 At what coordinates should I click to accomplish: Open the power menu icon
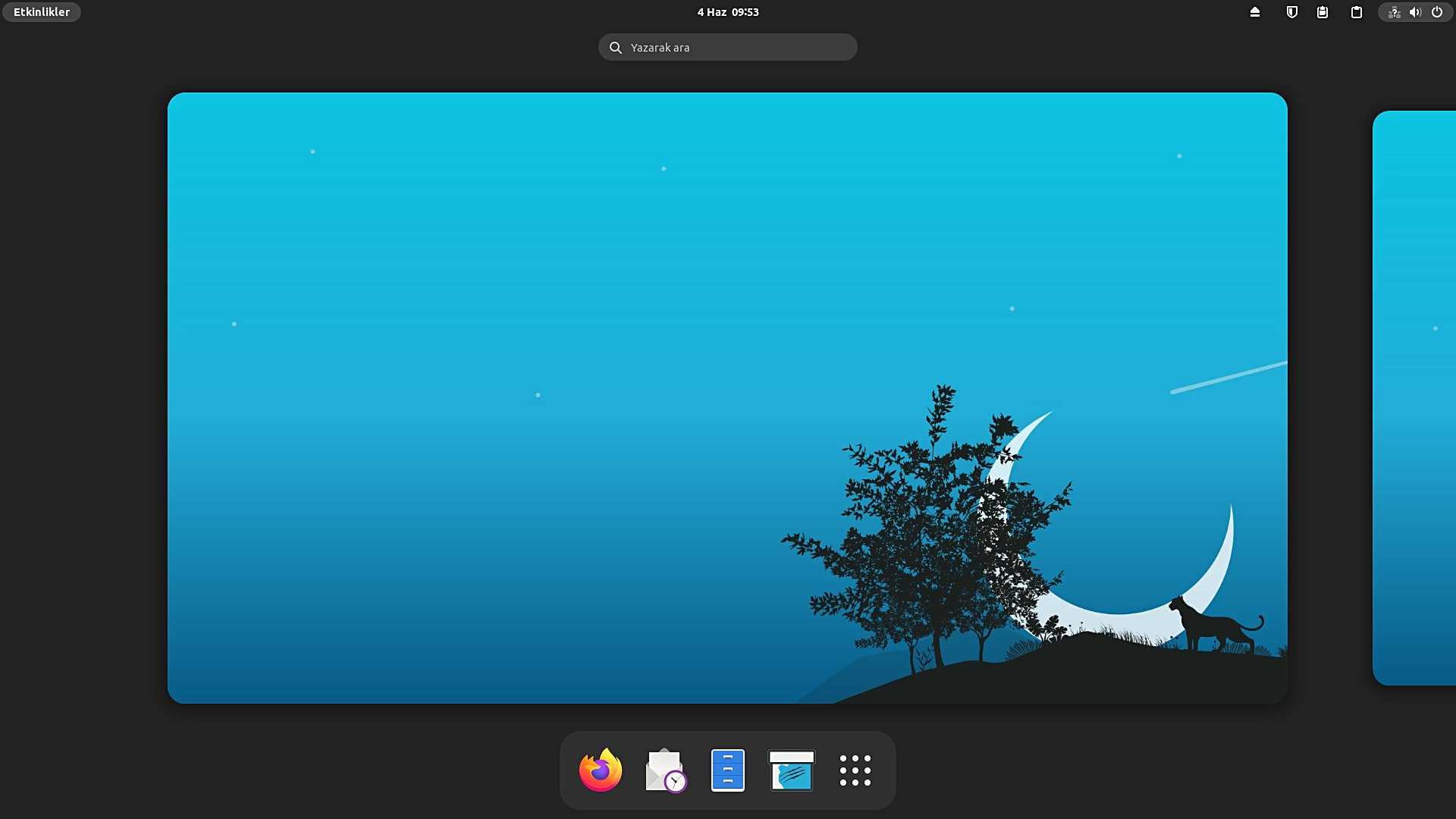[x=1436, y=12]
